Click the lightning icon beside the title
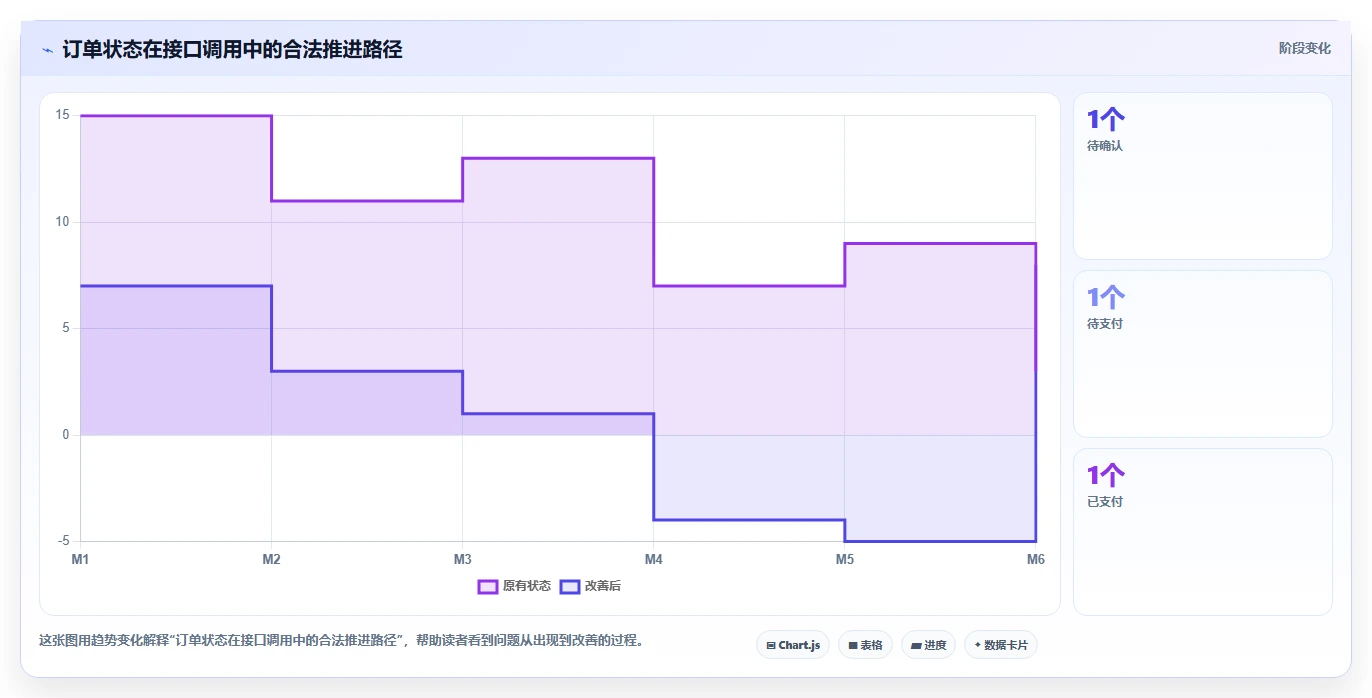 click(x=47, y=50)
